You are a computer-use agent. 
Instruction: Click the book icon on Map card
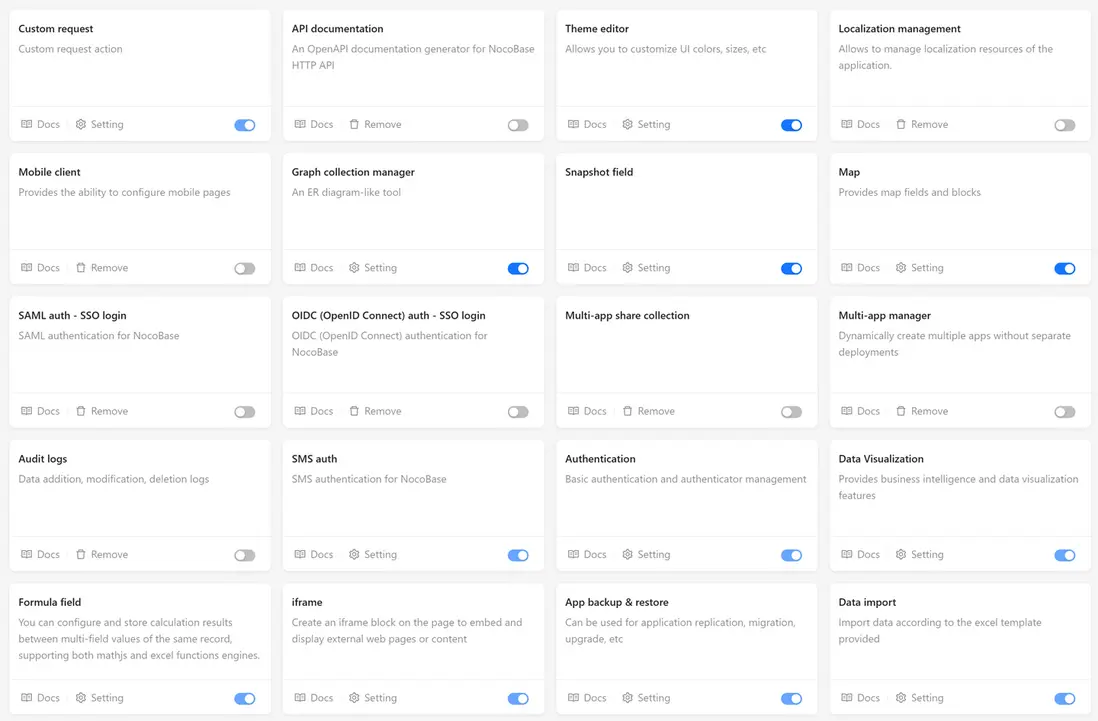[x=847, y=268]
